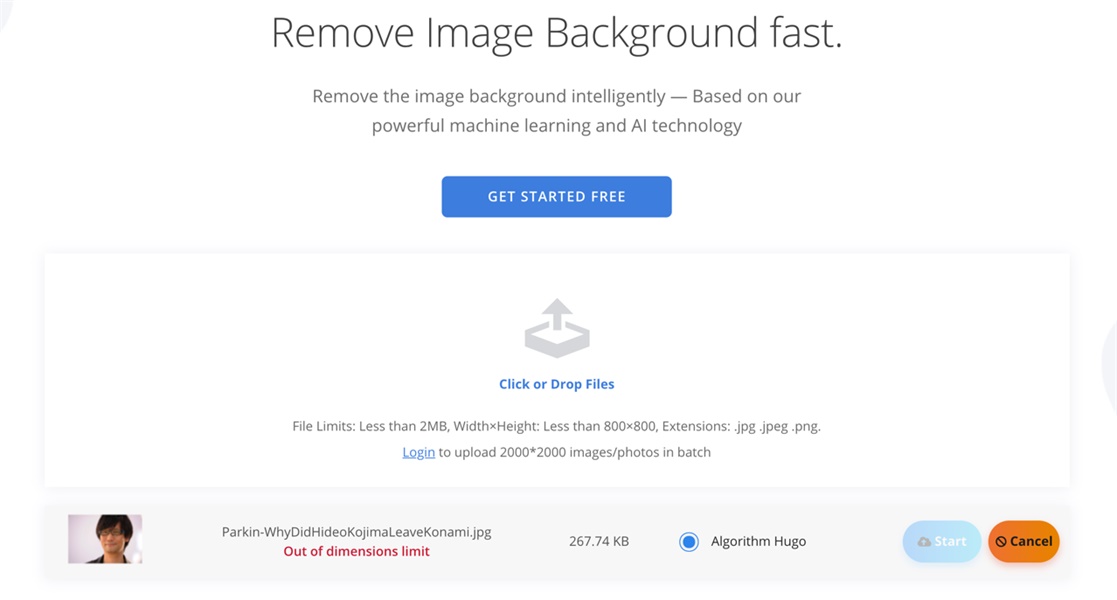Viewport: 1117px width, 600px height.
Task: Click the Click or Drop Files link
Action: pos(556,384)
